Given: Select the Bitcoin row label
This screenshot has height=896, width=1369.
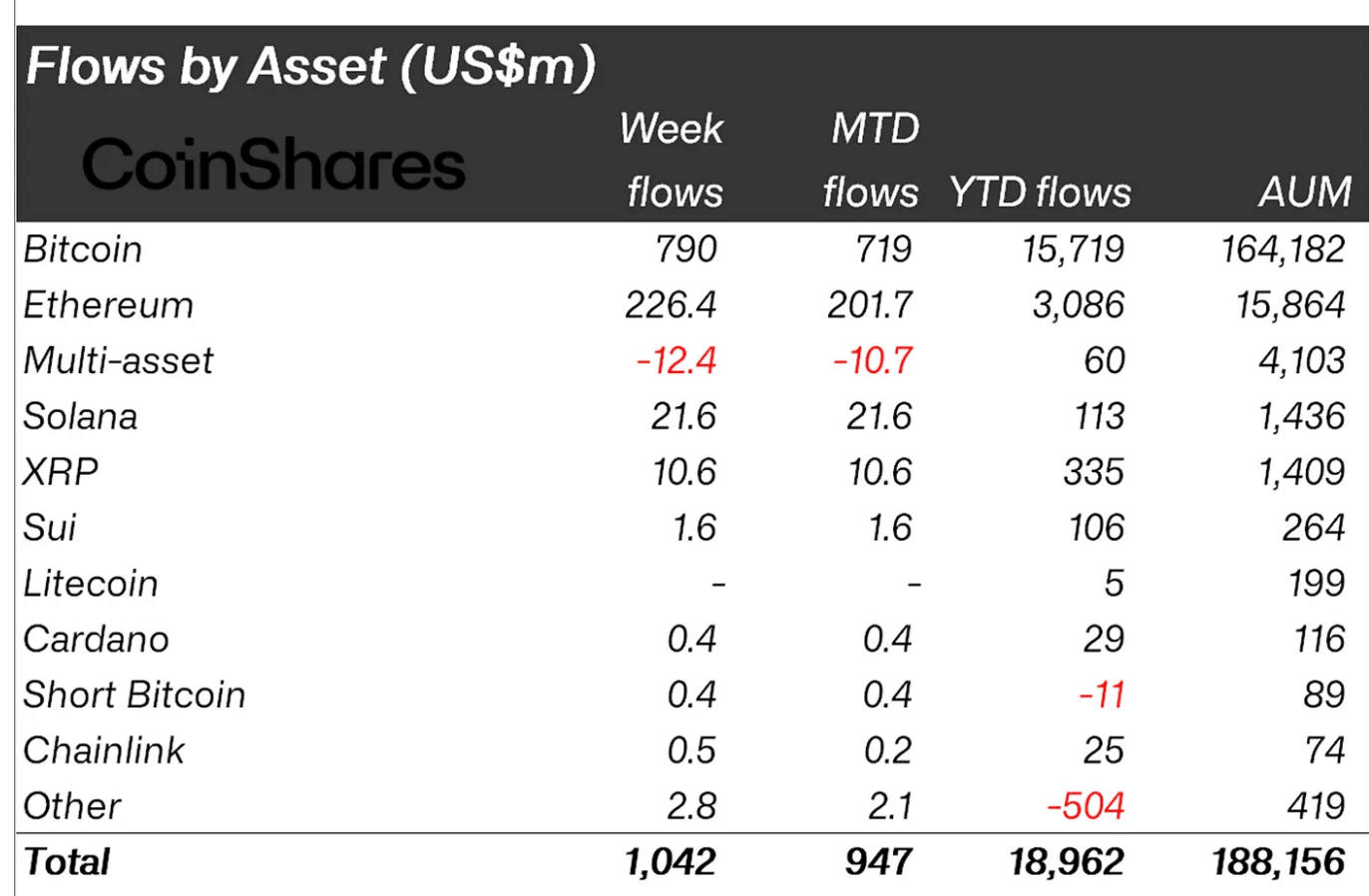Looking at the screenshot, I should 83,249.
